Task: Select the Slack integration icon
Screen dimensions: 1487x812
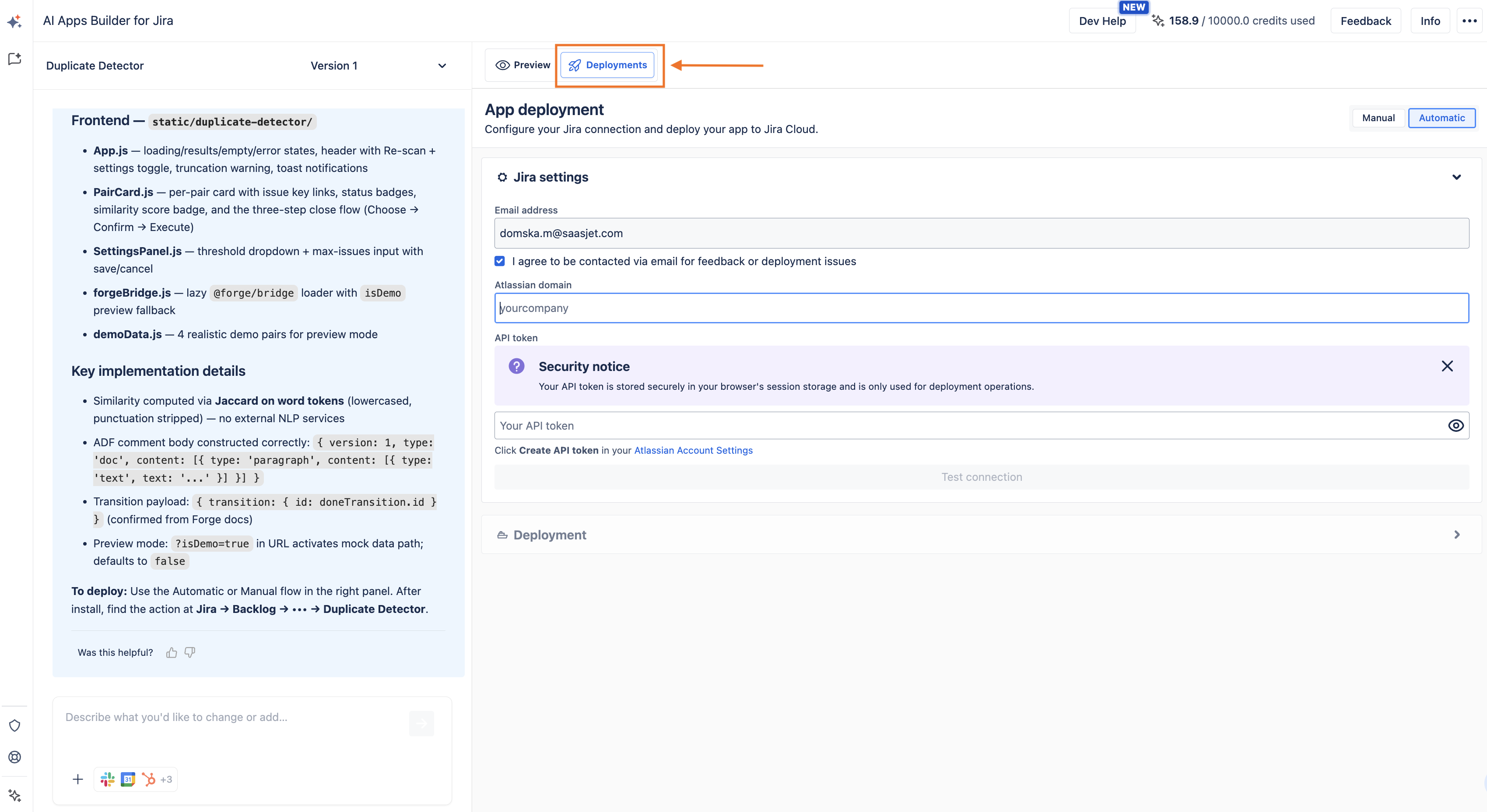Action: [107, 779]
